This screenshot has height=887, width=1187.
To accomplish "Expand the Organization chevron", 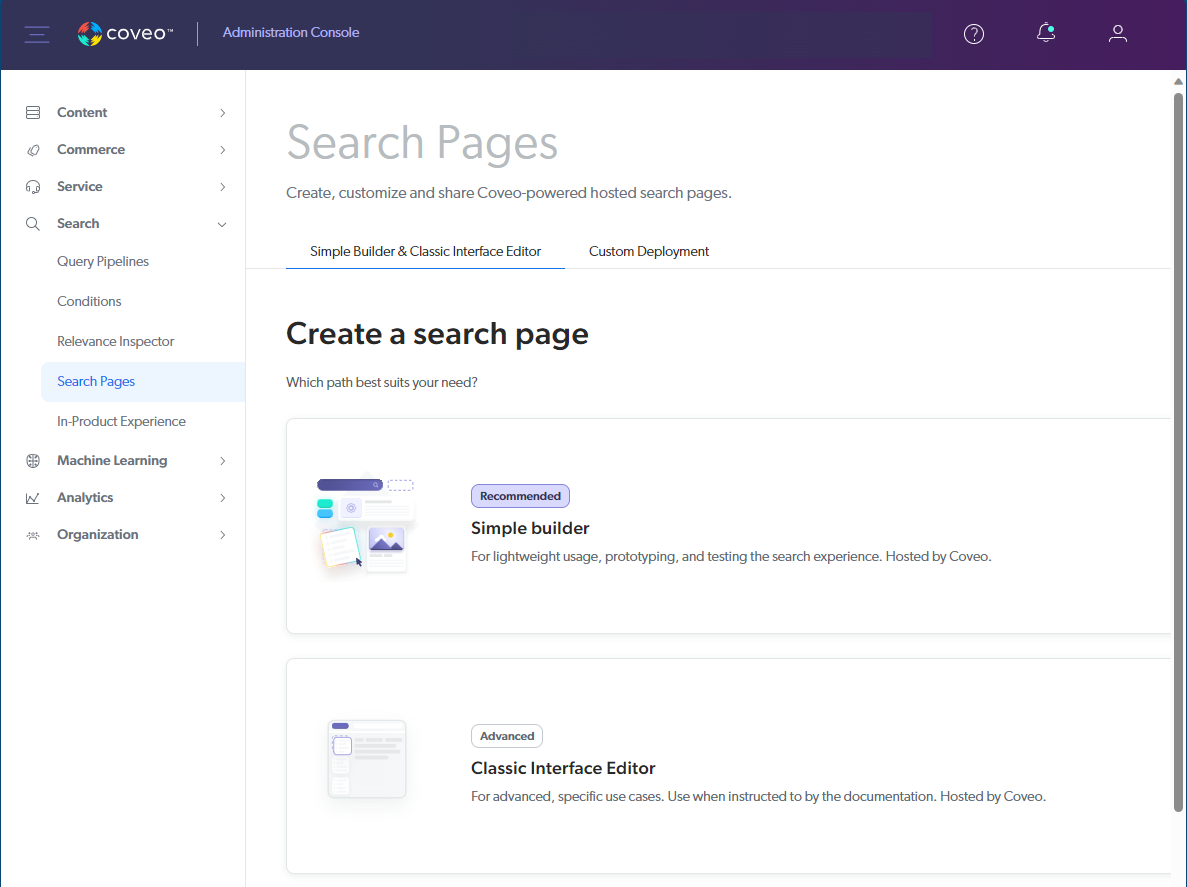I will [223, 535].
